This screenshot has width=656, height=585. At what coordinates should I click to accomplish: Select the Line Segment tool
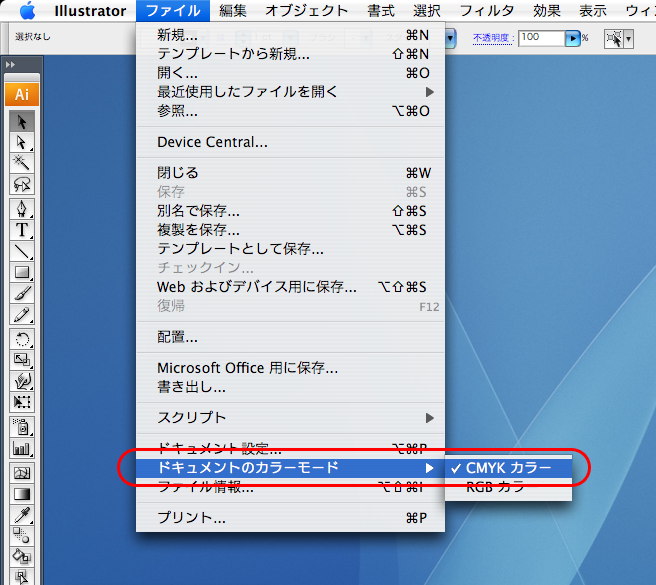pyautogui.click(x=22, y=251)
